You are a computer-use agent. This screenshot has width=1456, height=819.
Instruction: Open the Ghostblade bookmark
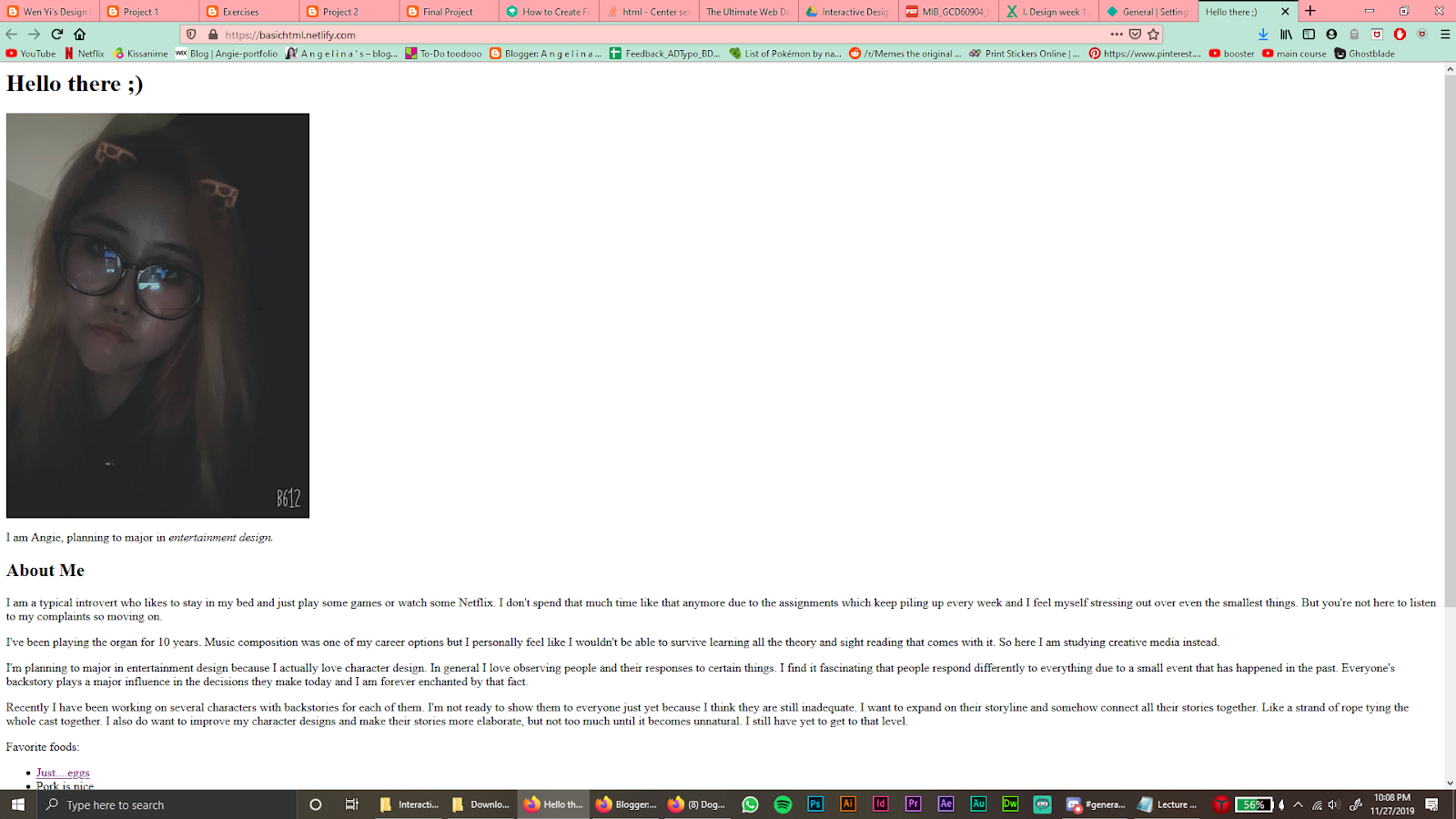(1364, 54)
